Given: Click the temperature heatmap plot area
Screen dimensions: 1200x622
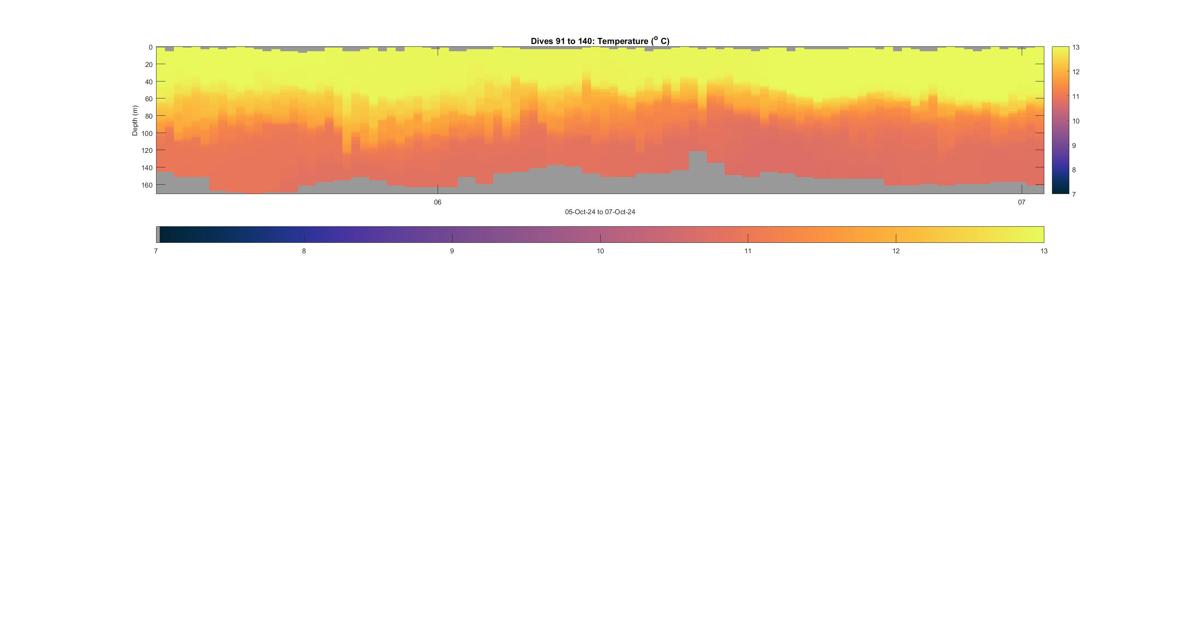Looking at the screenshot, I should 600,120.
